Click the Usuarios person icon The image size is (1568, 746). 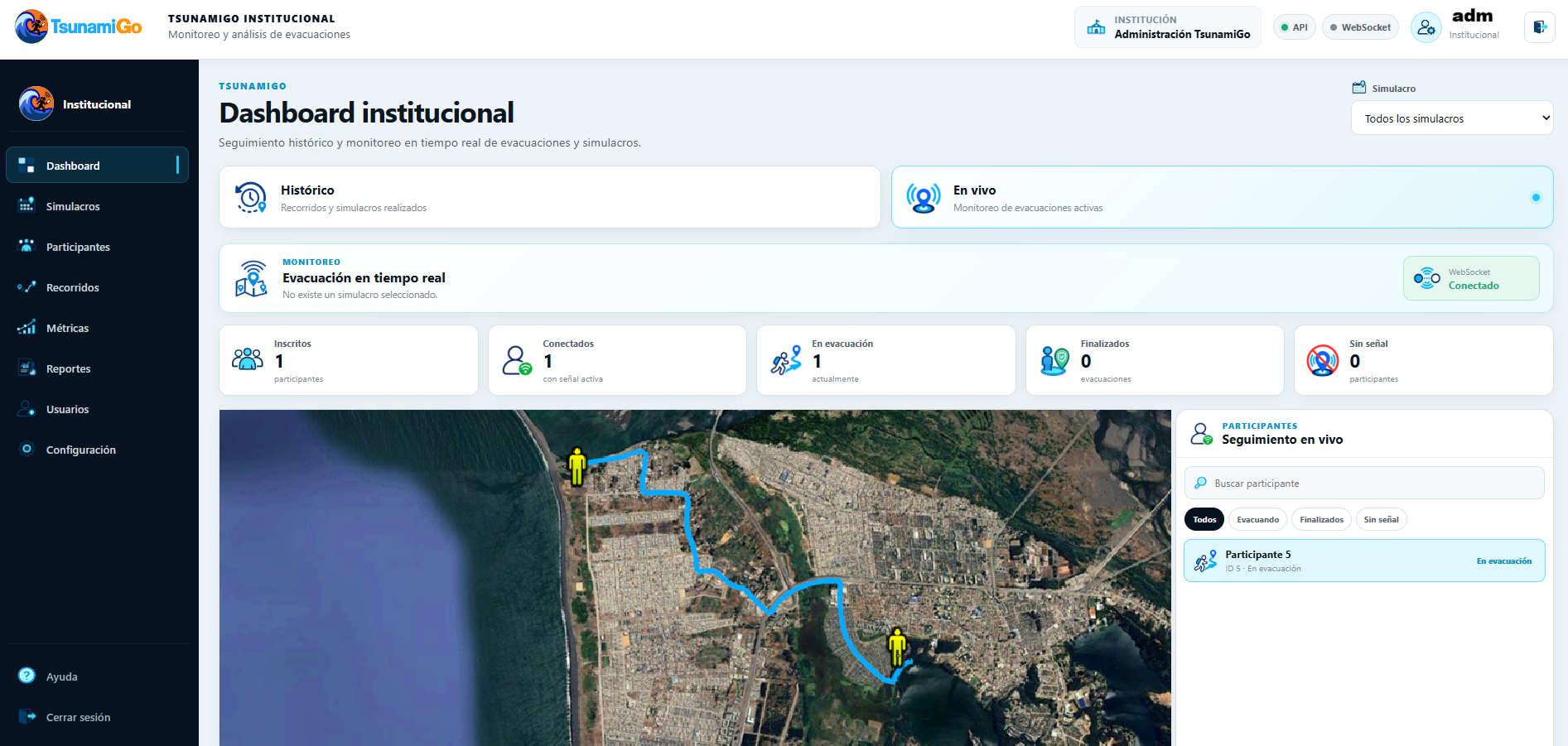[27, 409]
